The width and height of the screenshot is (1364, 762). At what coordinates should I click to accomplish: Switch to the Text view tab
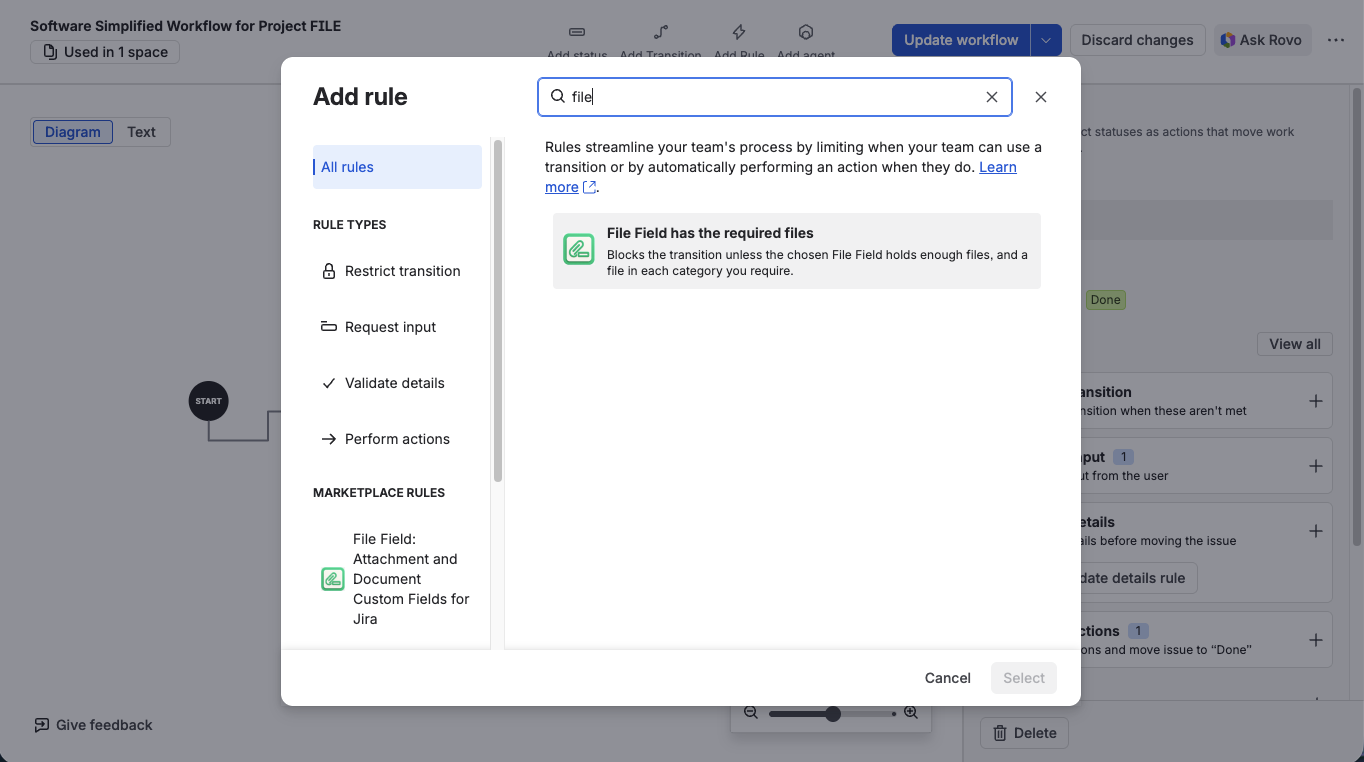(x=141, y=132)
